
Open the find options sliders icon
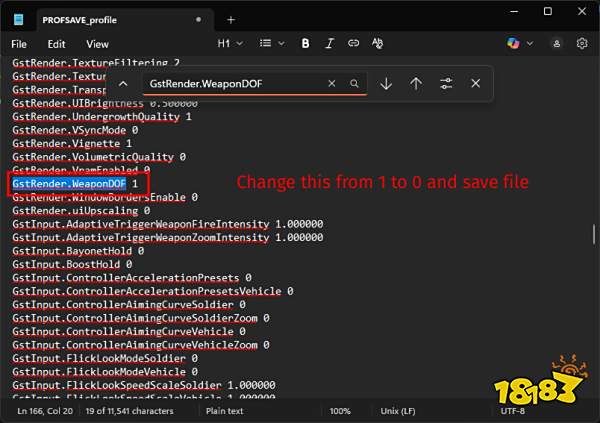(x=446, y=84)
